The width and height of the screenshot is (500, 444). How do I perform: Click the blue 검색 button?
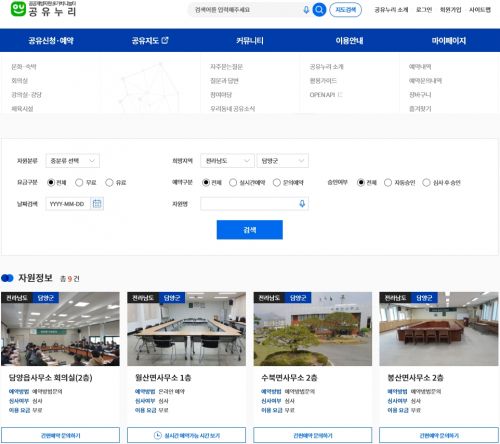pos(250,230)
